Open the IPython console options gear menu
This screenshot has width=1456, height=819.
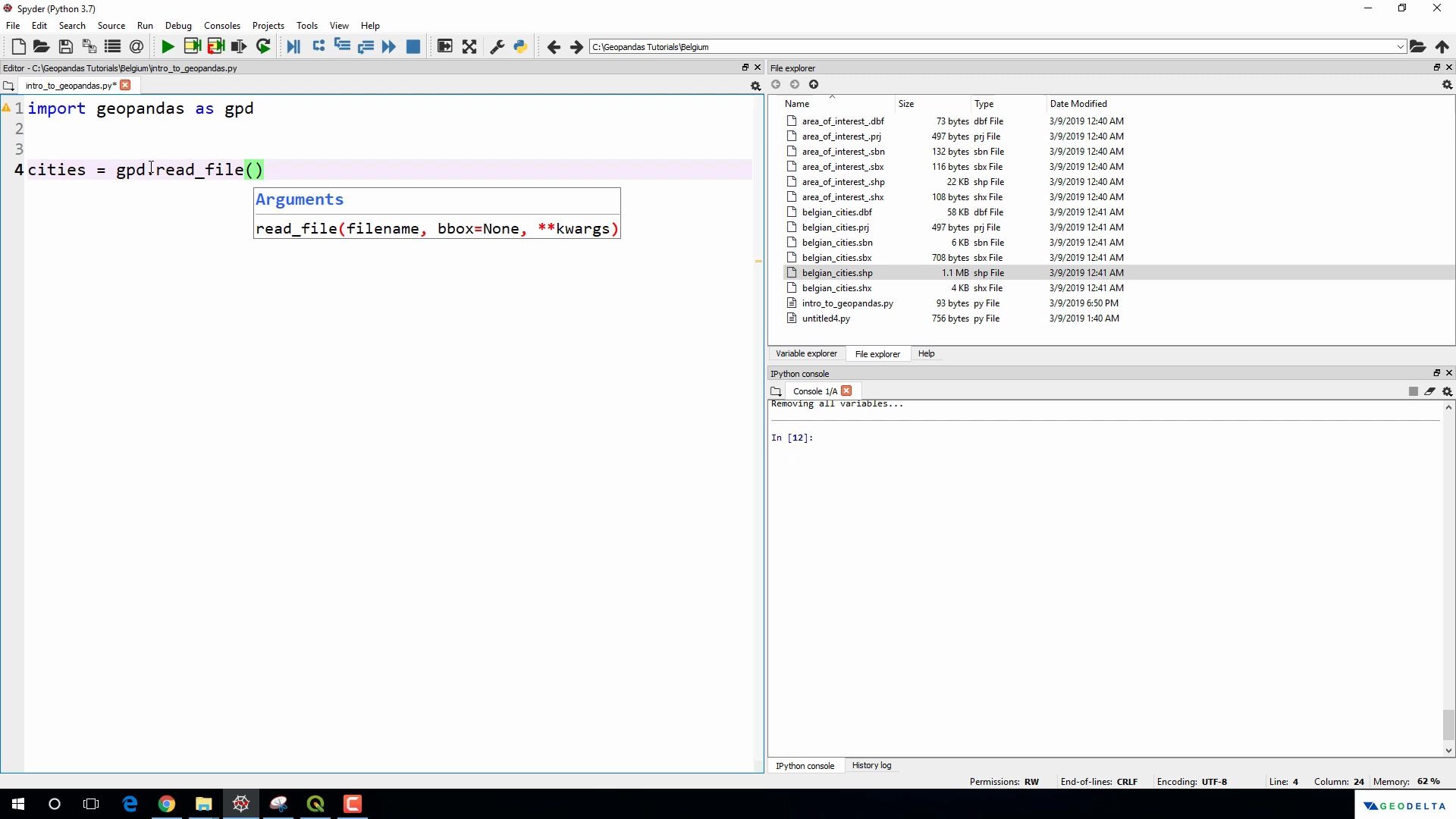pos(1447,392)
